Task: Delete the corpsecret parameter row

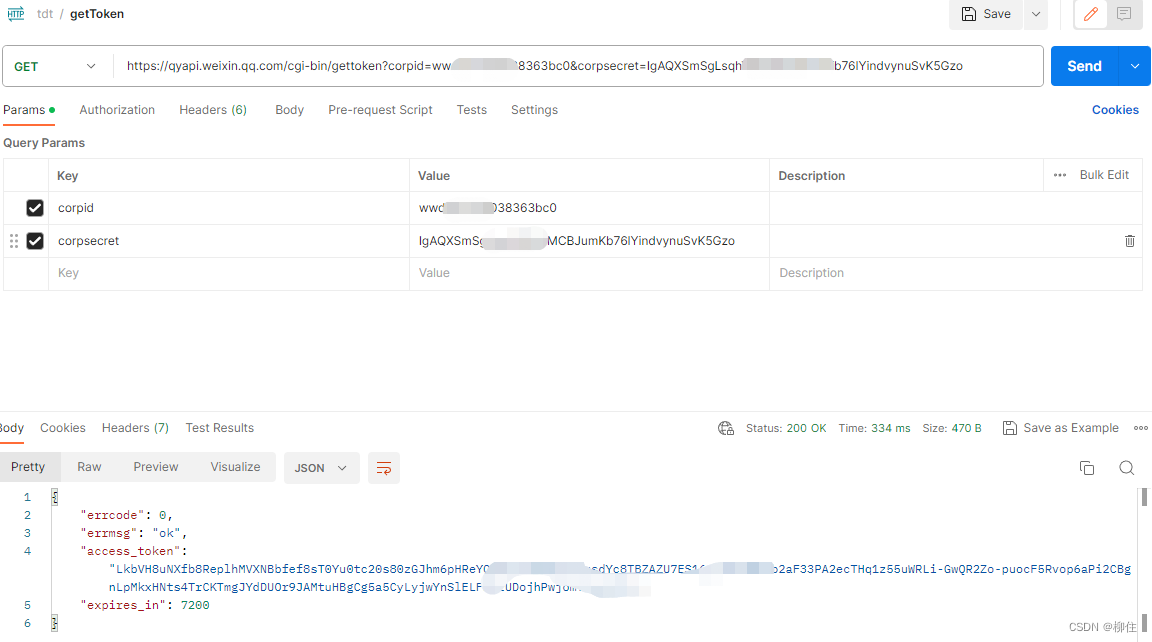Action: 1129,241
